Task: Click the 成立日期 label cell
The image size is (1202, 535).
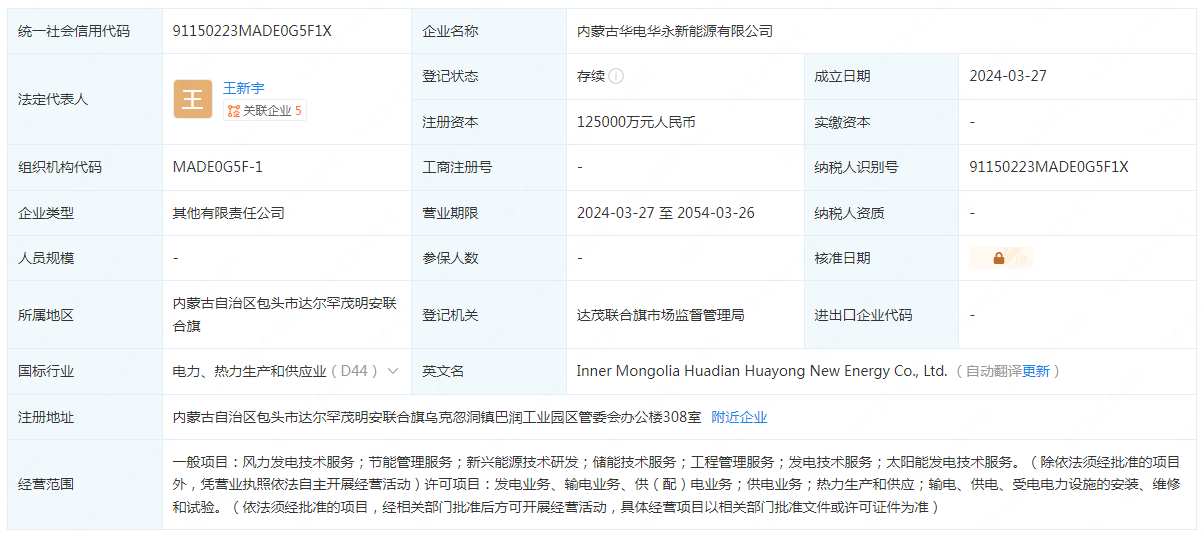Action: click(x=880, y=76)
